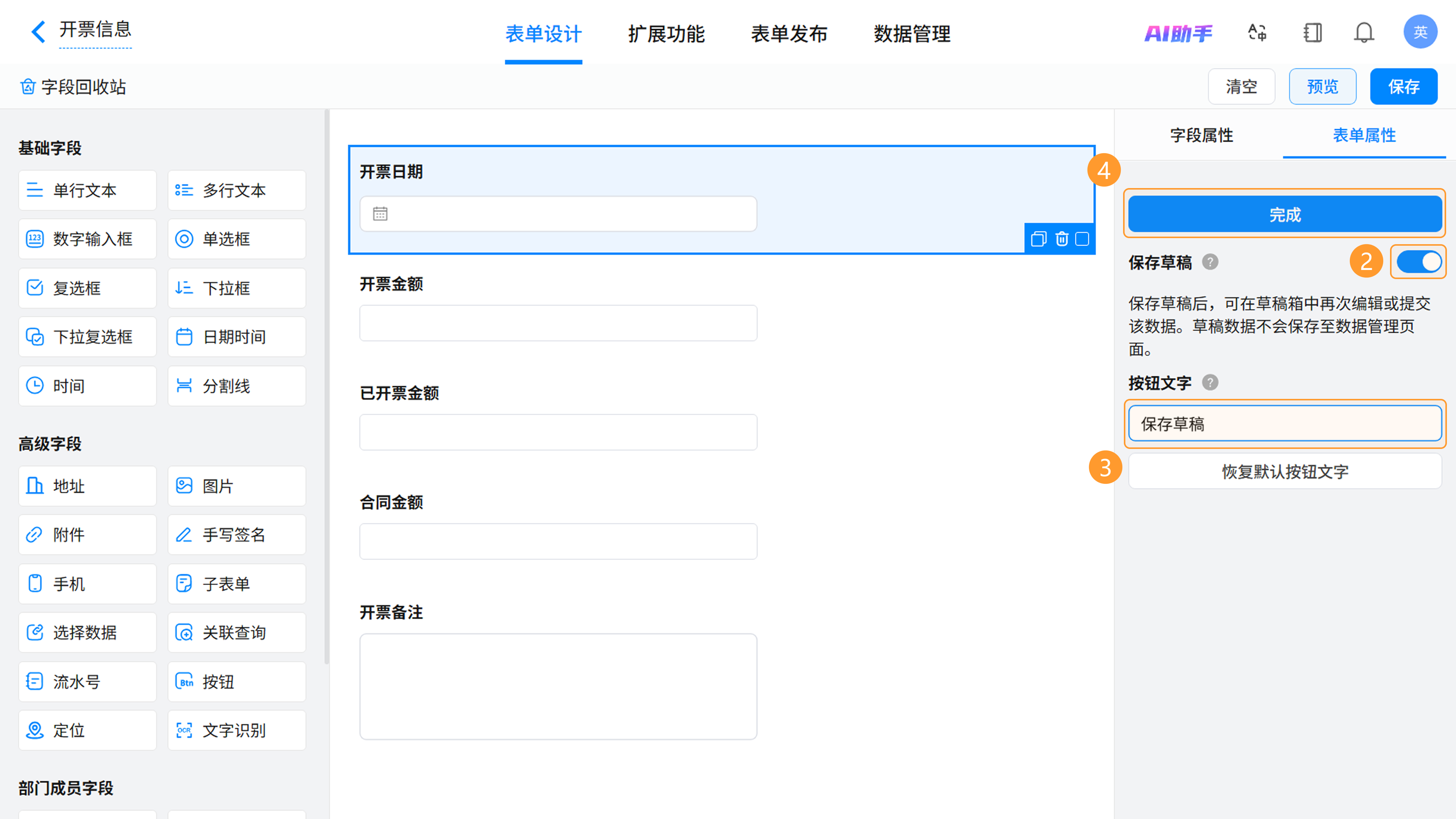Add a 关联查询 field
Image resolution: width=1456 pixels, height=819 pixels.
coord(236,632)
